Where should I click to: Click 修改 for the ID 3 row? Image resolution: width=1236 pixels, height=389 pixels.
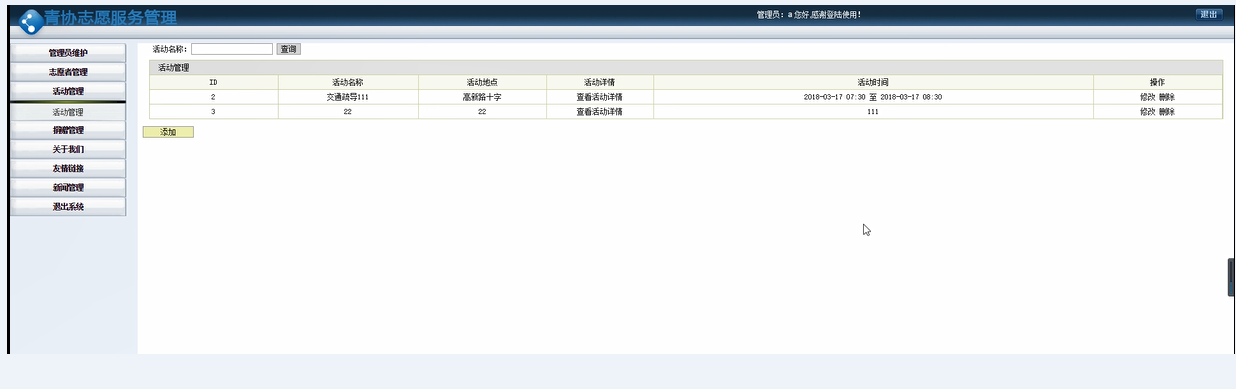[1147, 112]
